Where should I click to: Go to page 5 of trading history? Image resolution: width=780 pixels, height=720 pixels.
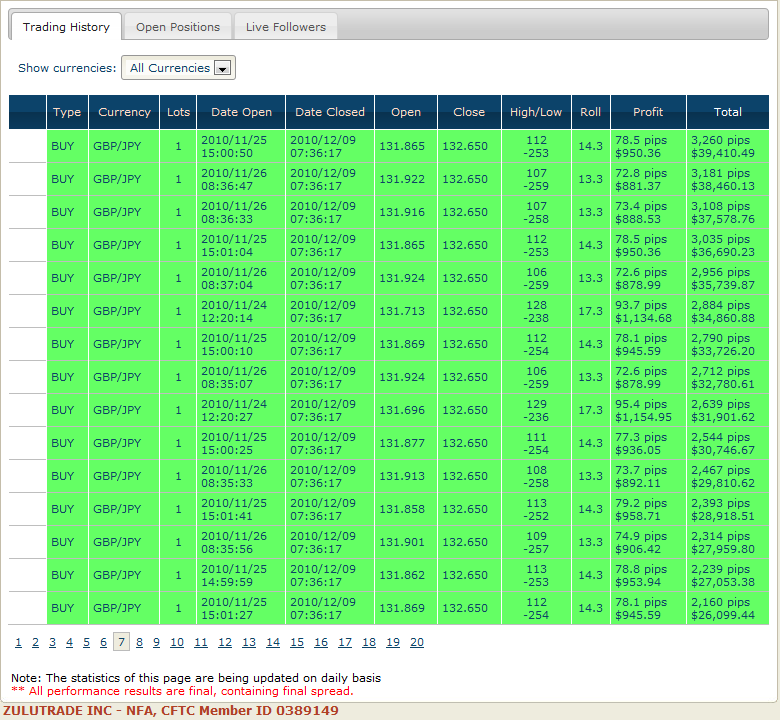86,642
